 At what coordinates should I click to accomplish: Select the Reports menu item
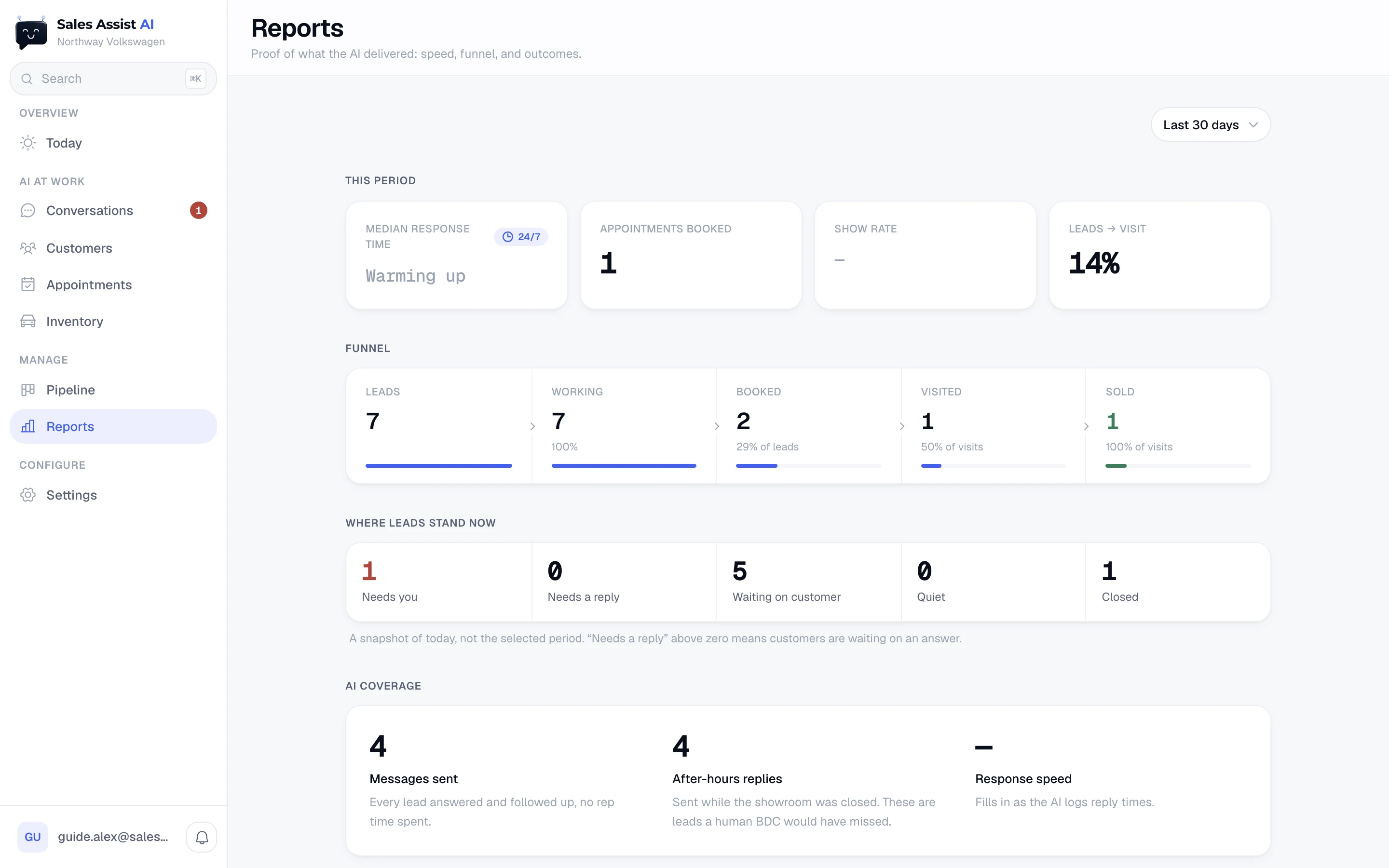pyautogui.click(x=113, y=427)
